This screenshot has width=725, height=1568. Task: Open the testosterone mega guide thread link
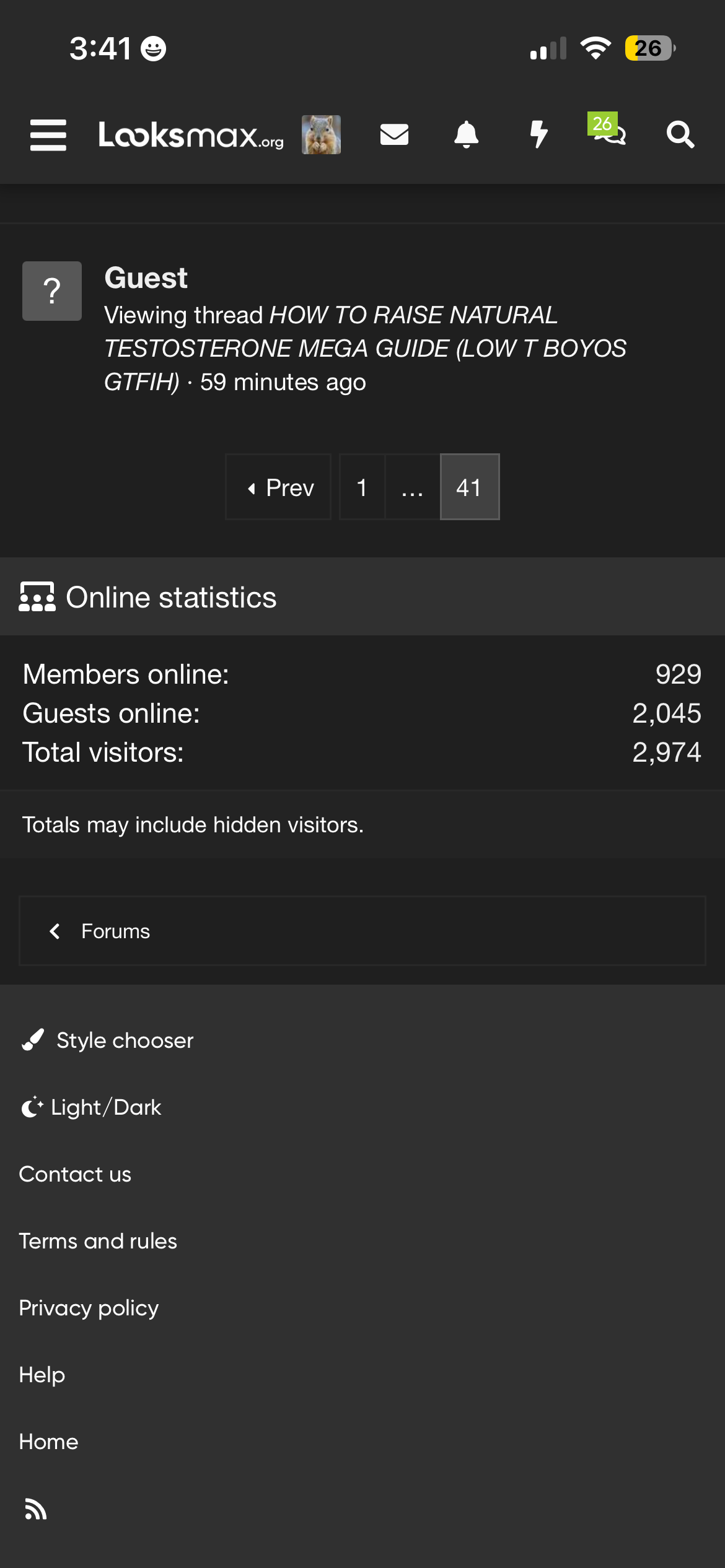click(x=365, y=349)
